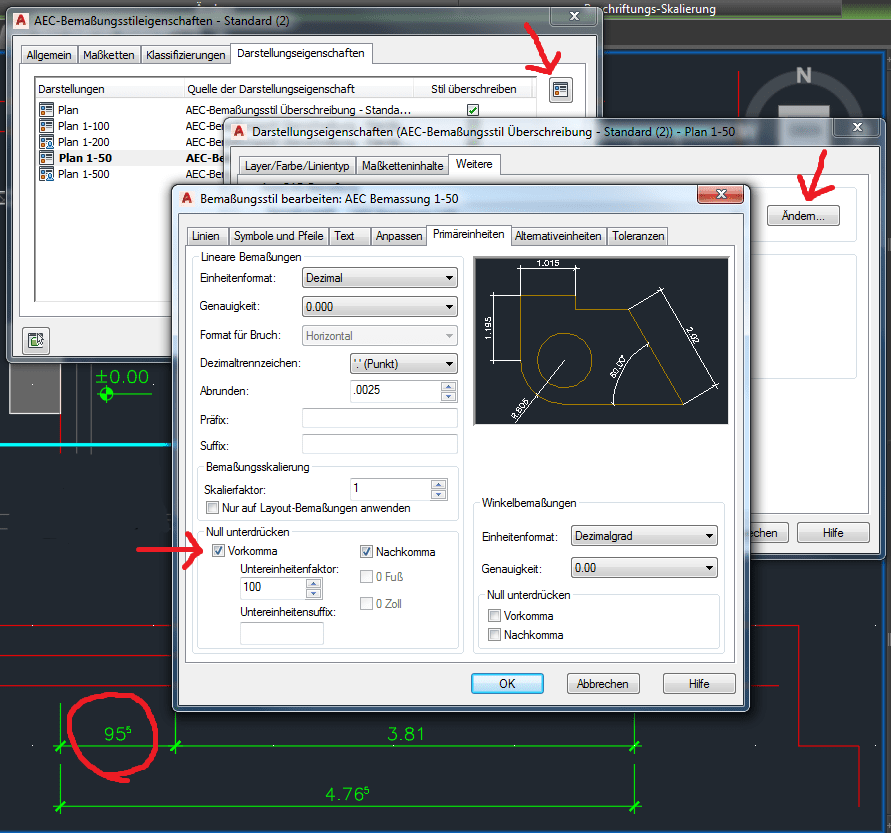Click the Skalierfaktor value field

[x=390, y=489]
